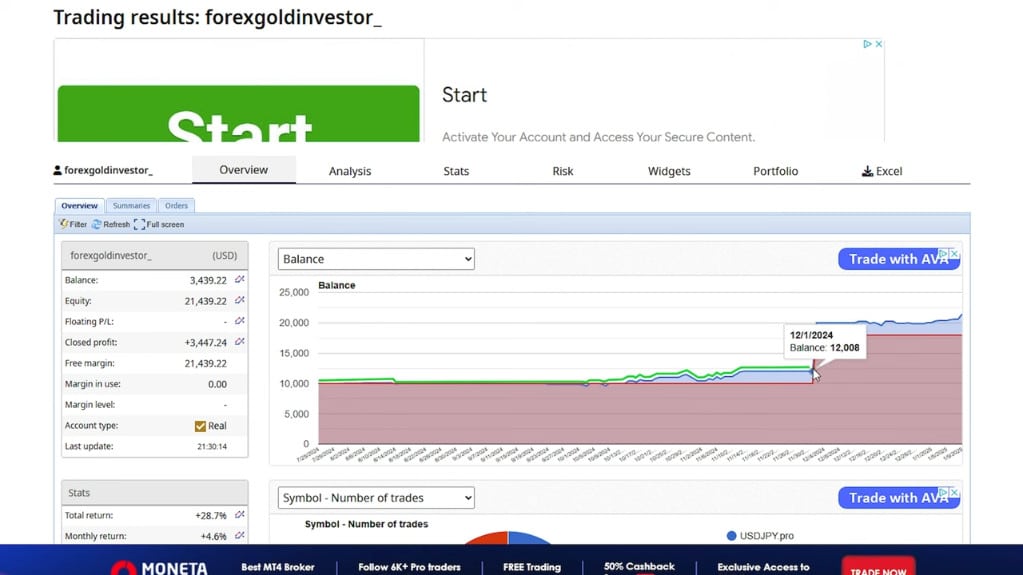
Task: Open the Balance chart type dropdown
Action: pyautogui.click(x=376, y=259)
